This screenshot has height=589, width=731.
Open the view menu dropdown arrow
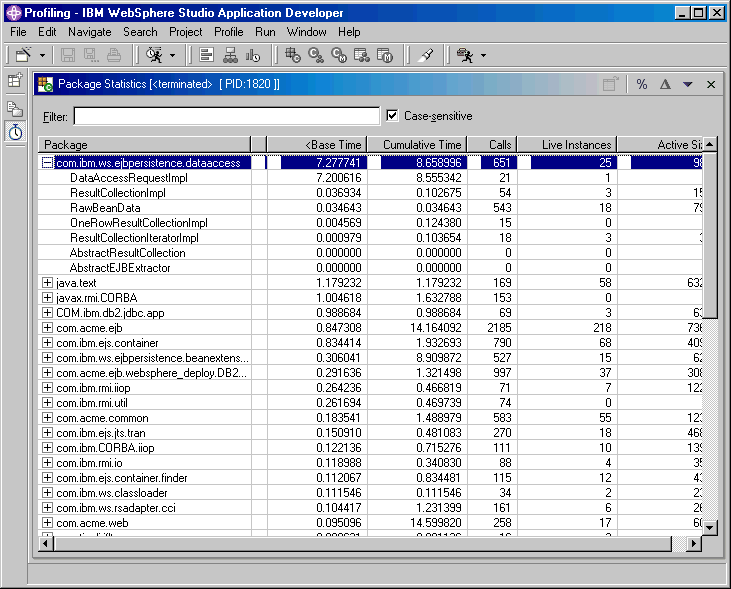688,85
